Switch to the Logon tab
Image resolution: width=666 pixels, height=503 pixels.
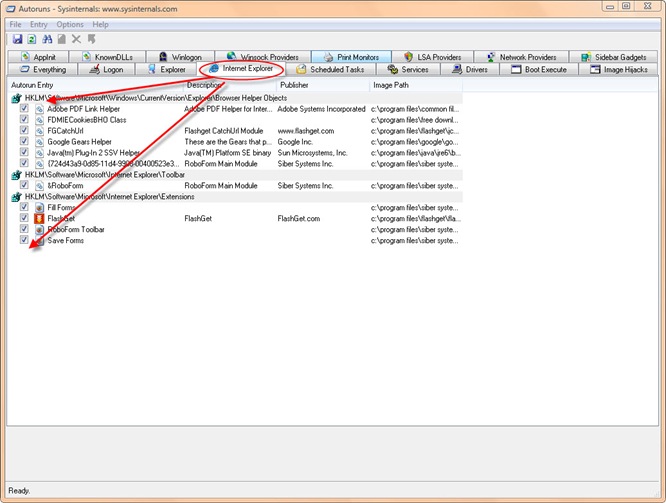click(x=107, y=69)
